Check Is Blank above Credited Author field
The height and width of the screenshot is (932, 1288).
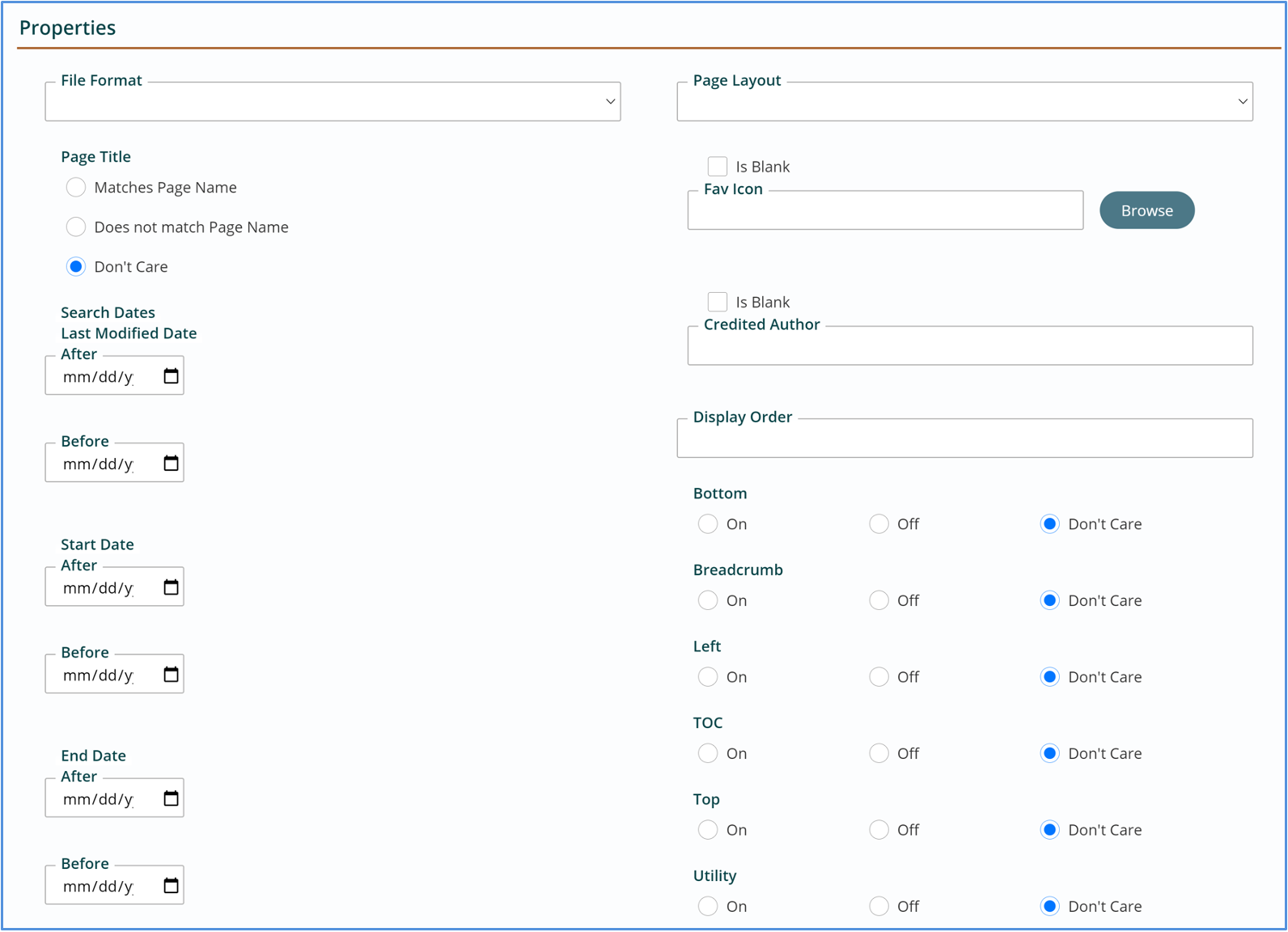[x=718, y=302]
